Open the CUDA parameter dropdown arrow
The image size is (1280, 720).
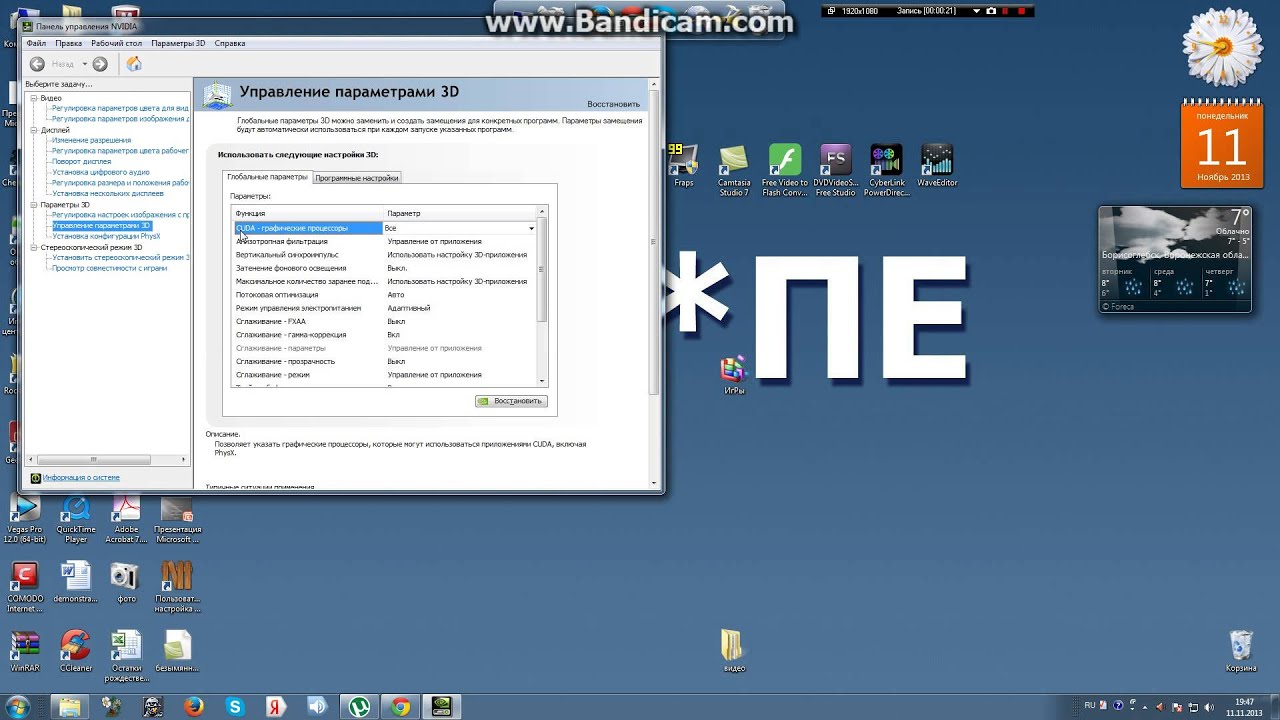(x=531, y=228)
